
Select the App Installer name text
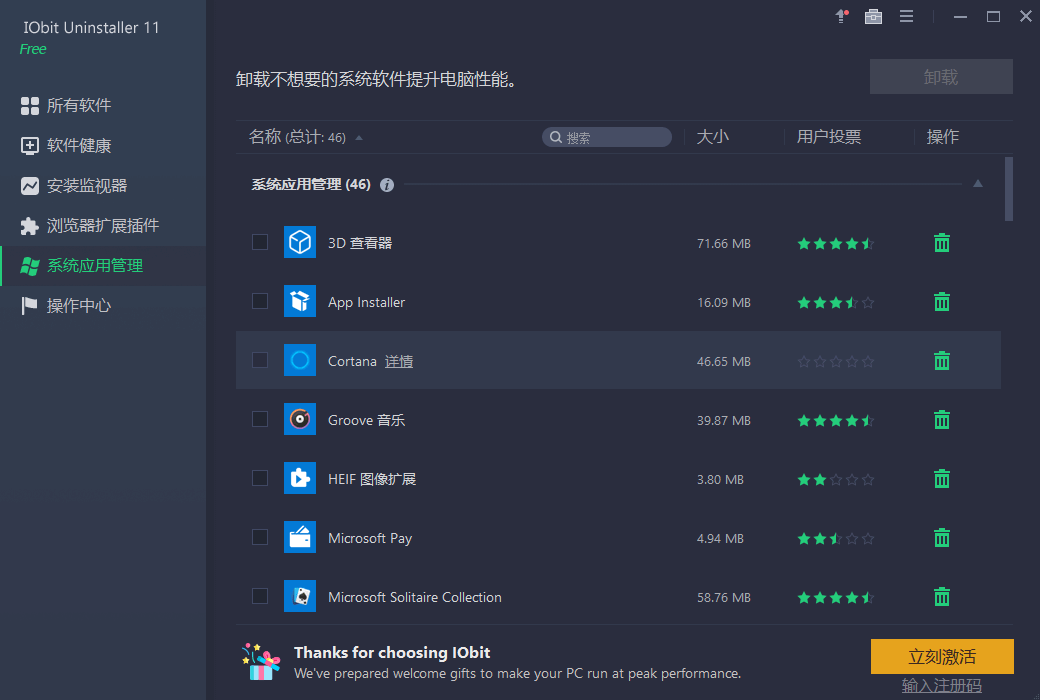pos(366,302)
